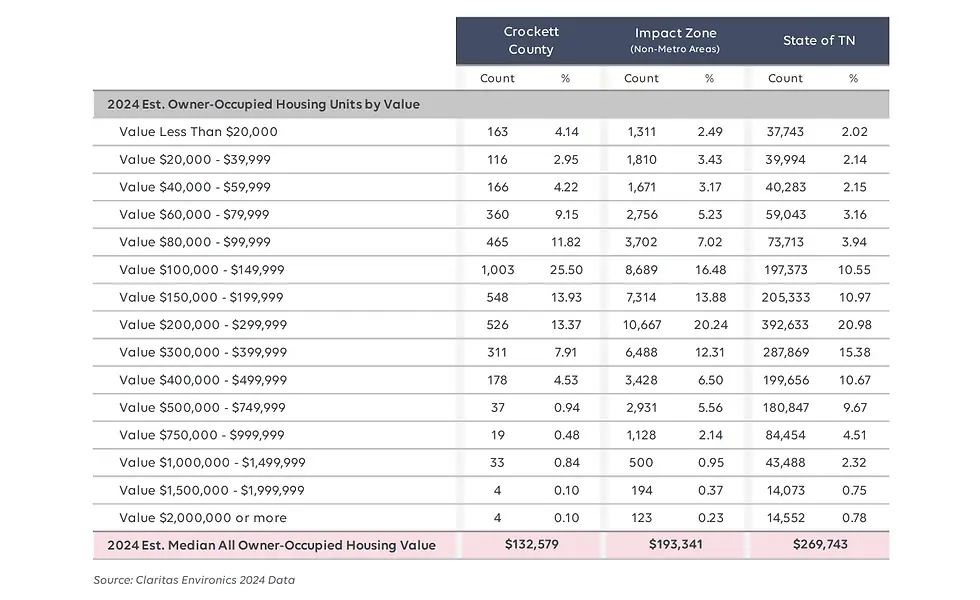Click the 2024 Est. Median All Owner-Occupied Housing Value label

pos(271,545)
